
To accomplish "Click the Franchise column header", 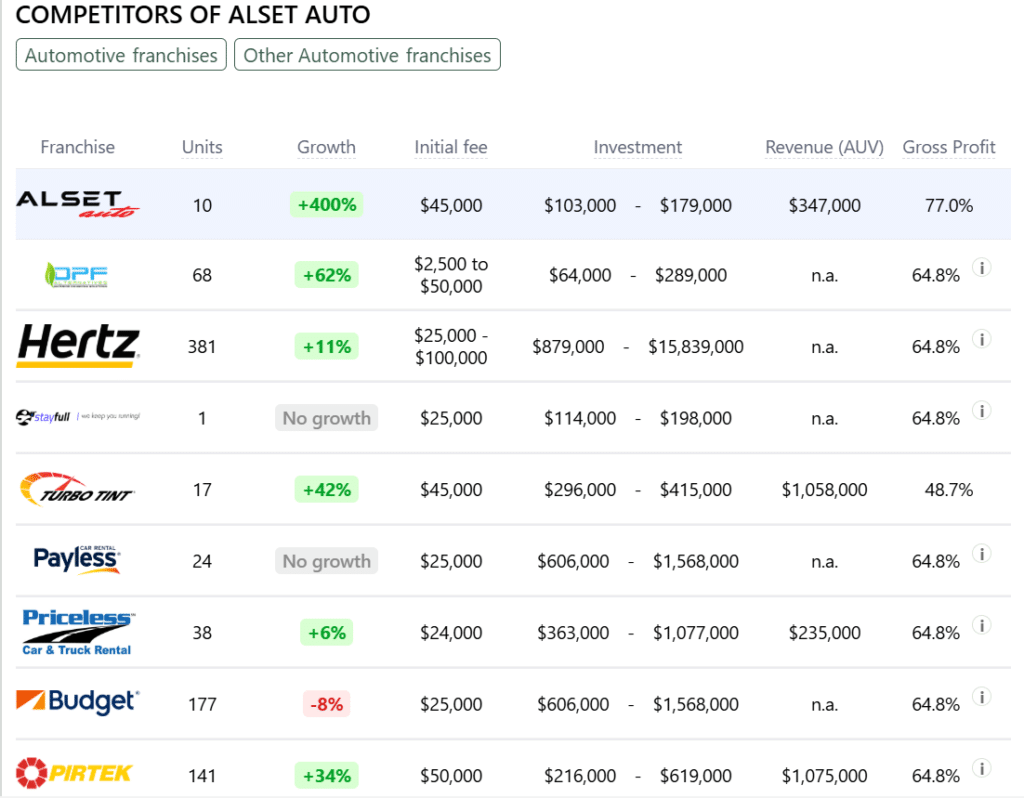I will coord(78,147).
